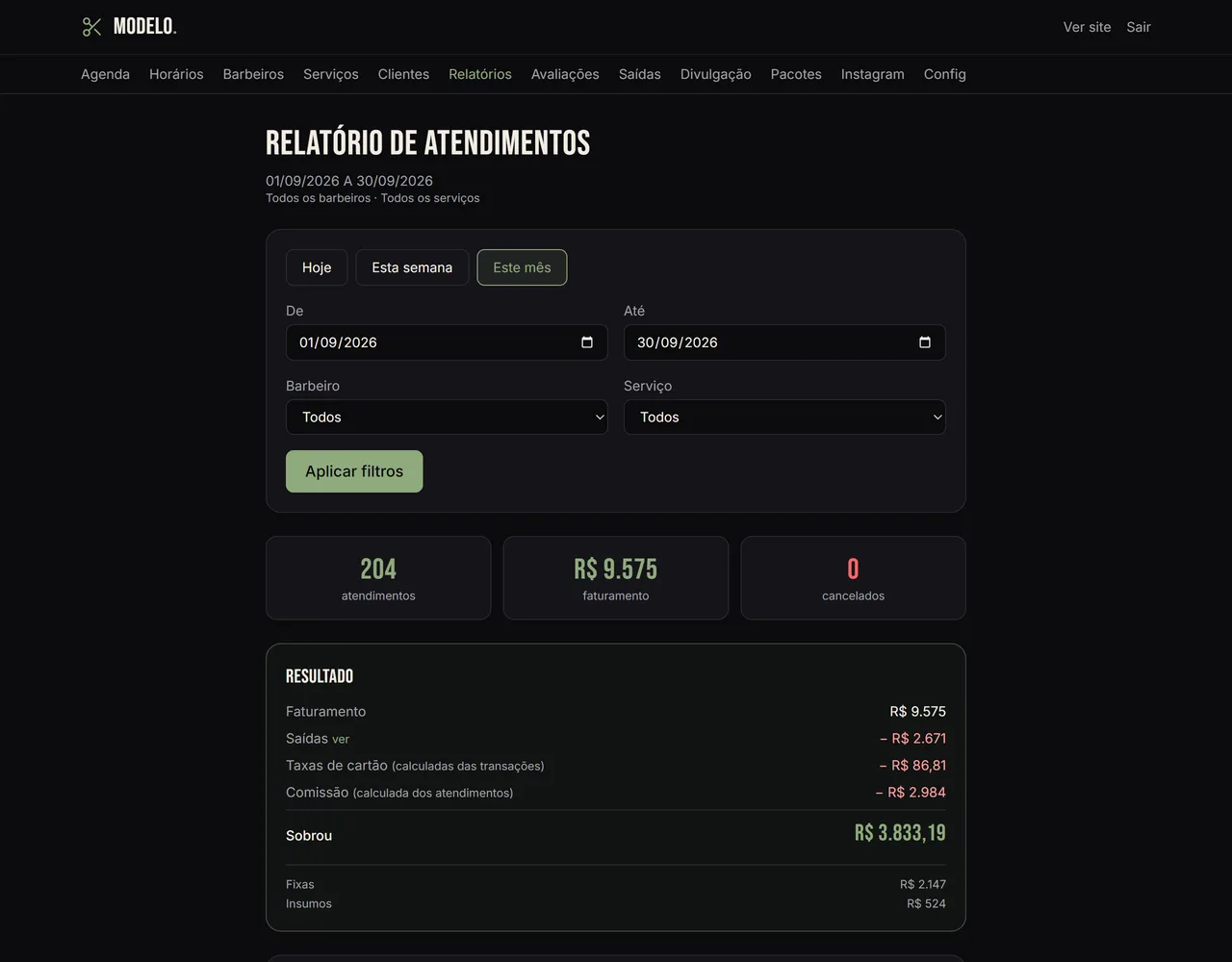Navigate to Serviços
This screenshot has height=962, width=1232.
tap(331, 74)
